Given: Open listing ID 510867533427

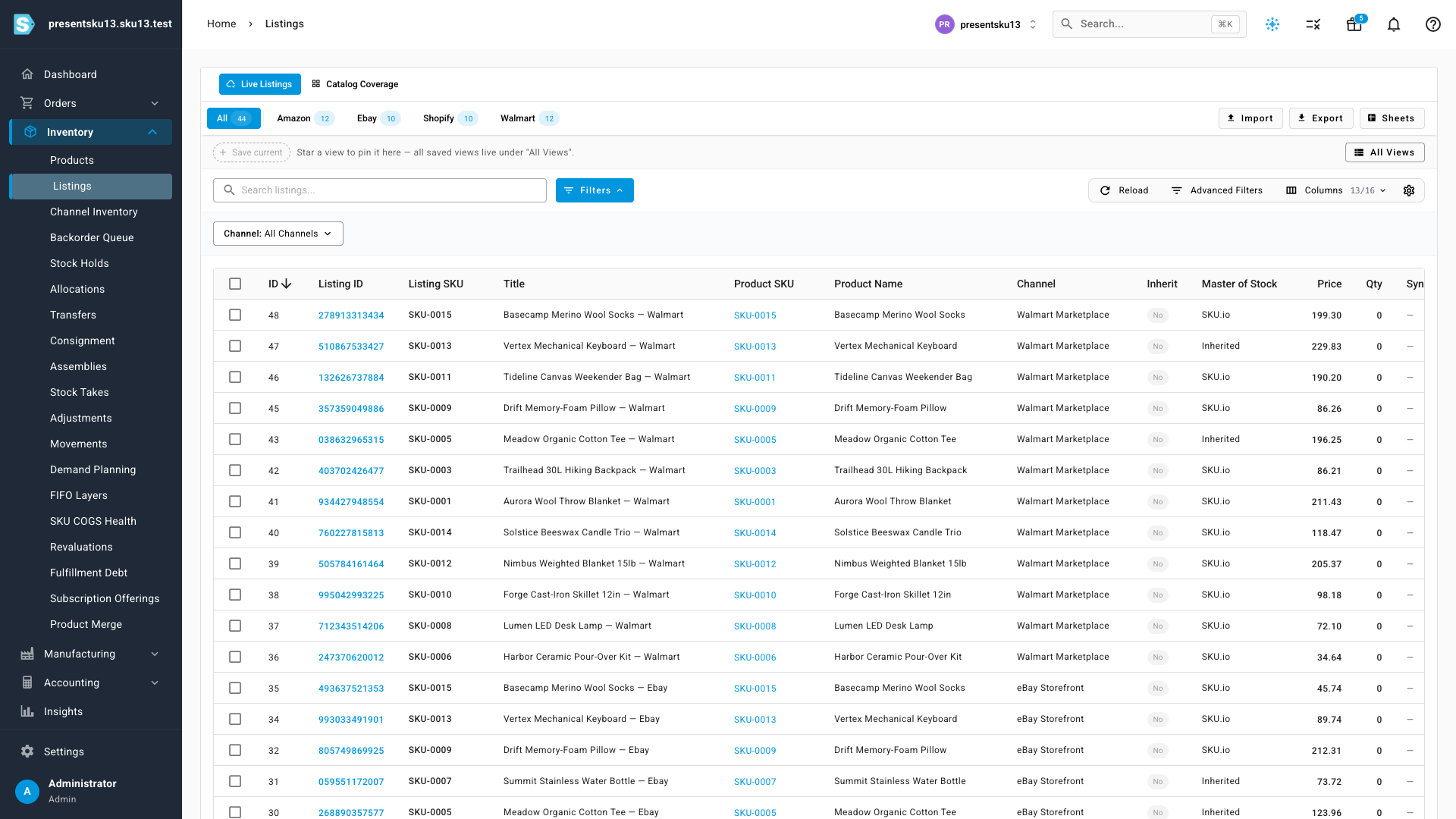Looking at the screenshot, I should 351,347.
